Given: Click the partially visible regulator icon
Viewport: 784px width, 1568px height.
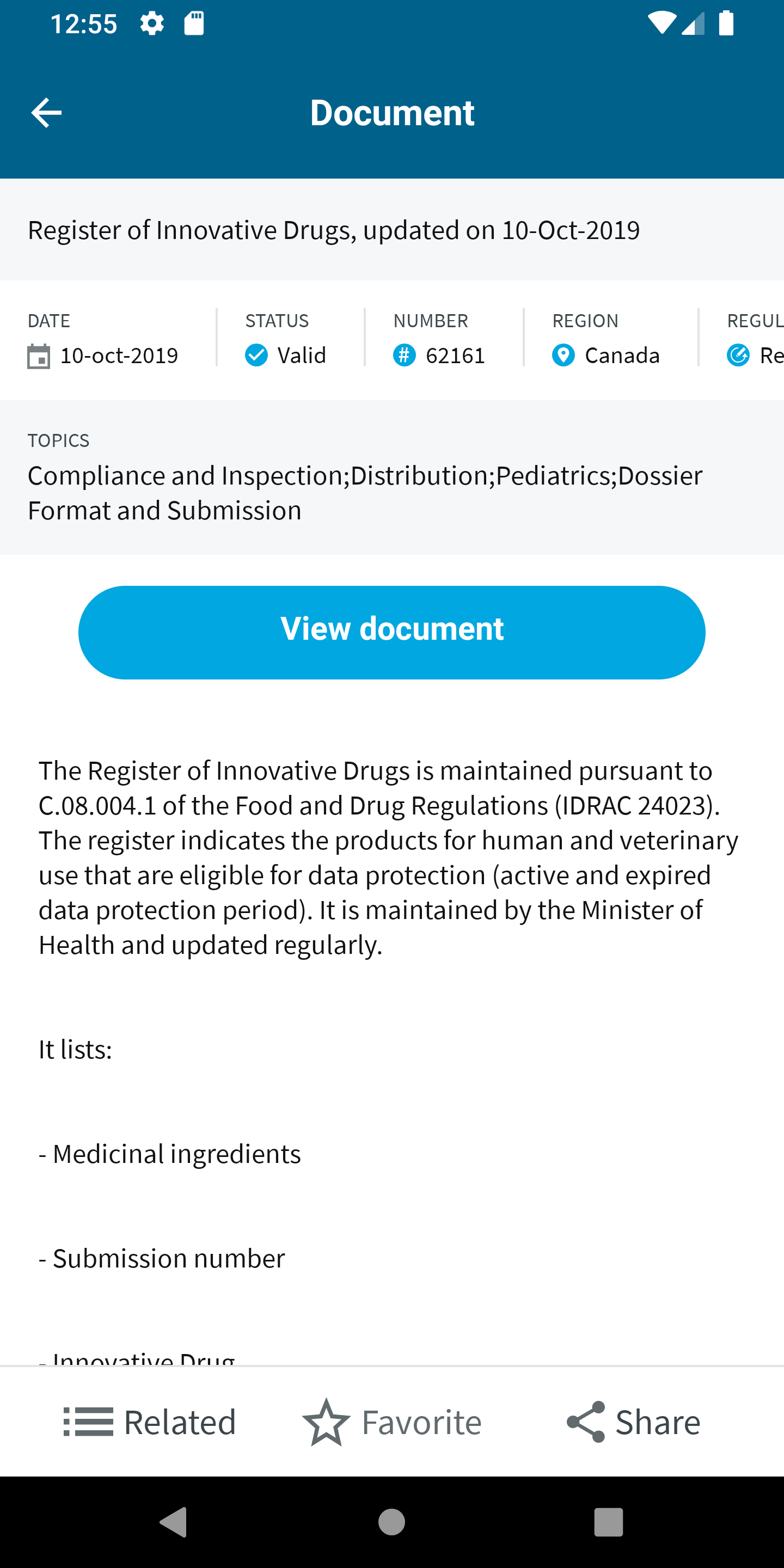Looking at the screenshot, I should (x=738, y=355).
